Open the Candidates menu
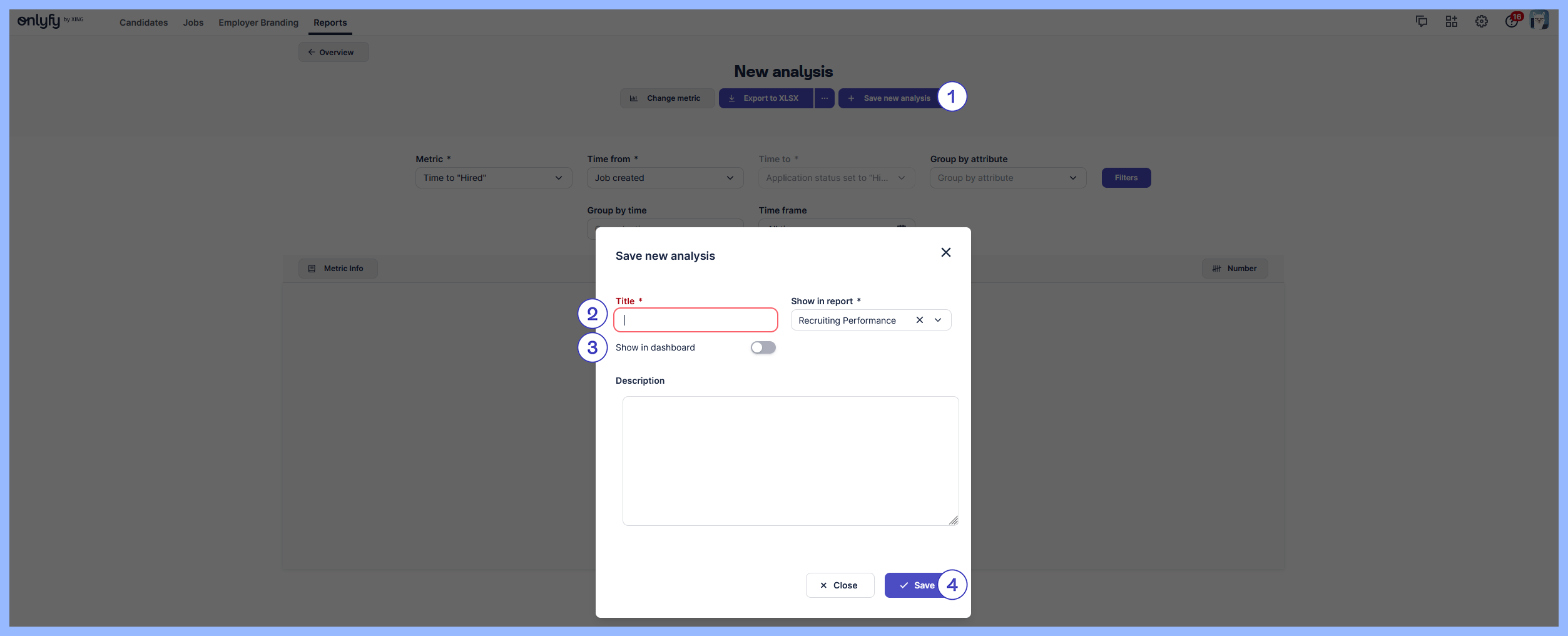This screenshot has height=636, width=1568. point(143,23)
